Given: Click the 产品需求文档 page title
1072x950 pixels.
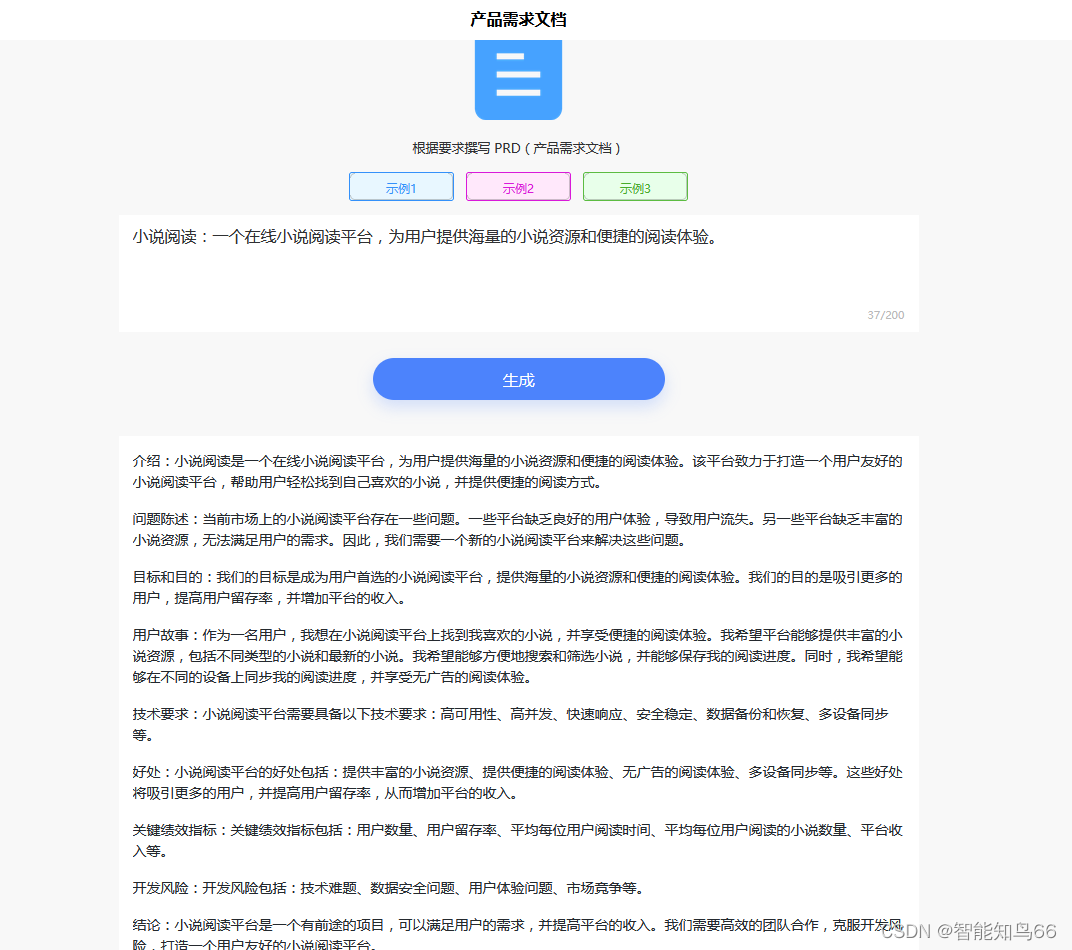Looking at the screenshot, I should tap(517, 18).
